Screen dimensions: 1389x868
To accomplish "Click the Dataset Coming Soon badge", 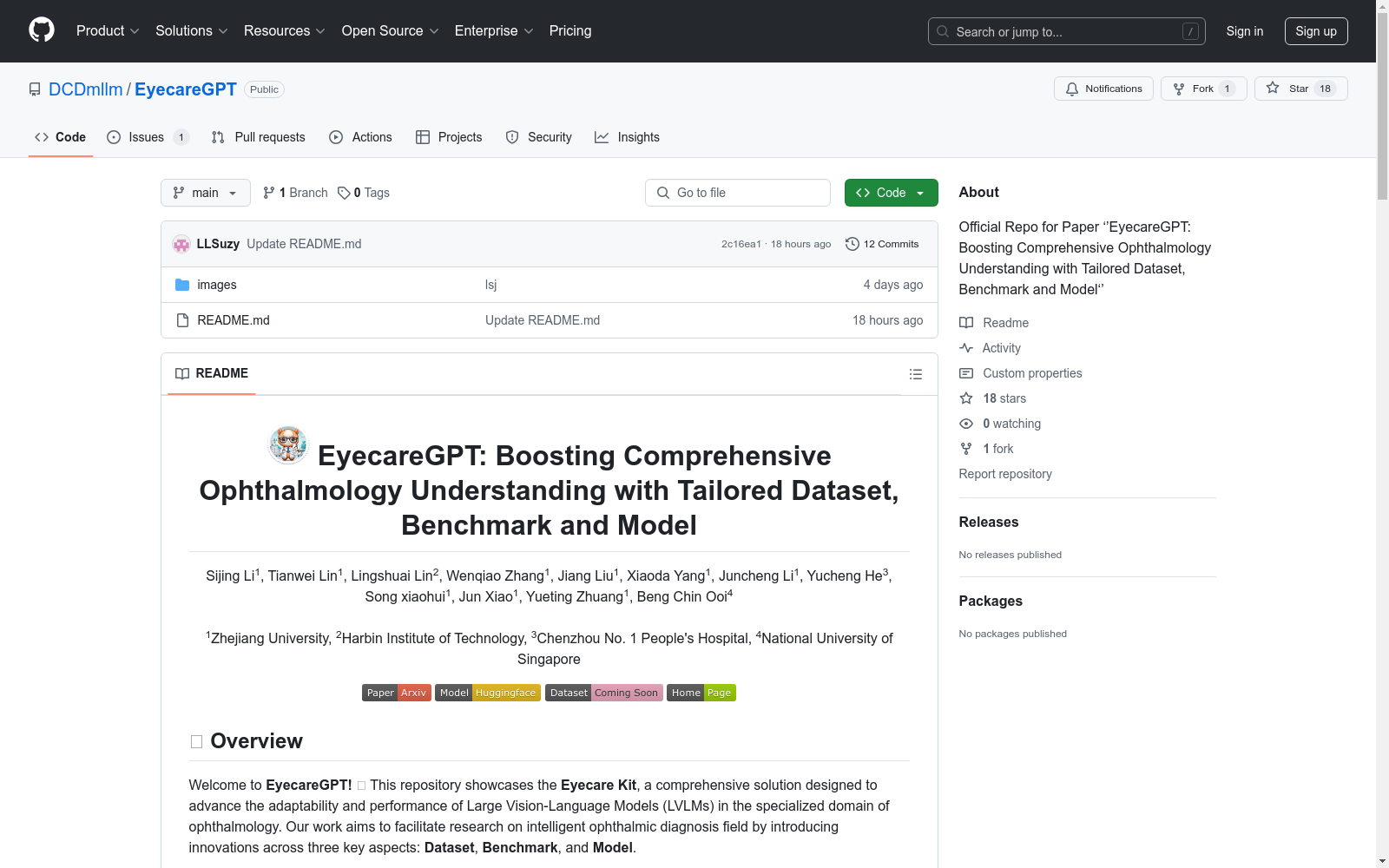I will [x=604, y=693].
